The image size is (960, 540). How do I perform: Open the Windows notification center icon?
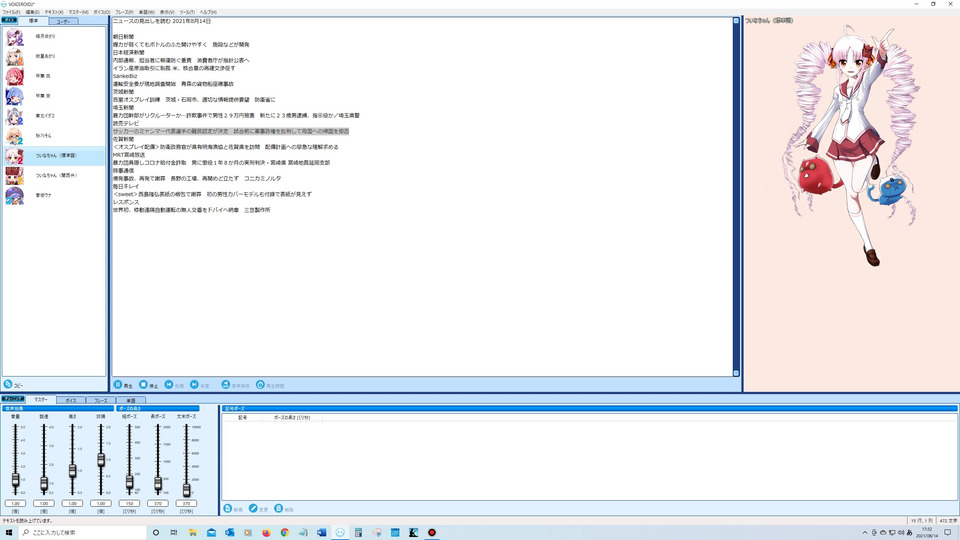(x=948, y=533)
